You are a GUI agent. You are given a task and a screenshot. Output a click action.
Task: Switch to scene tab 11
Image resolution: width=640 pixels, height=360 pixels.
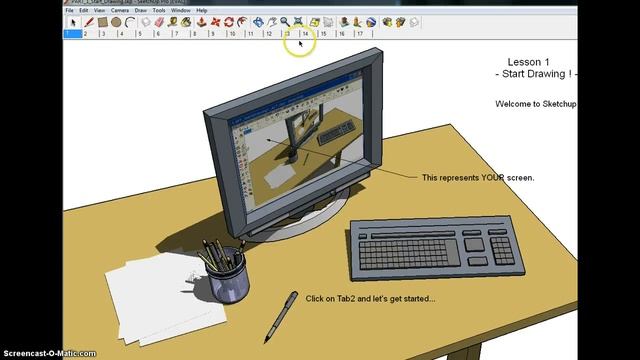[253, 34]
